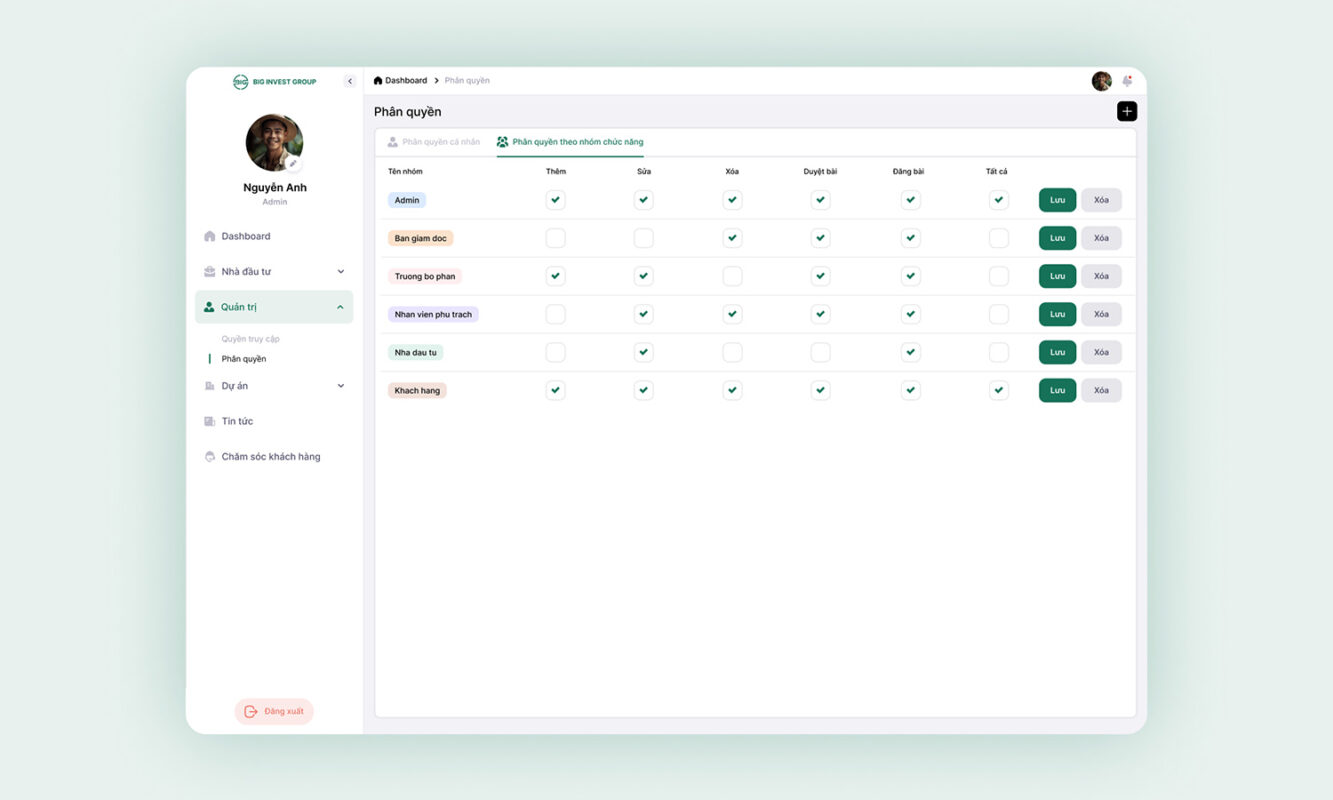The image size is (1333, 800).
Task: Expand the Dự án sidebar menu
Action: pyautogui.click(x=340, y=386)
